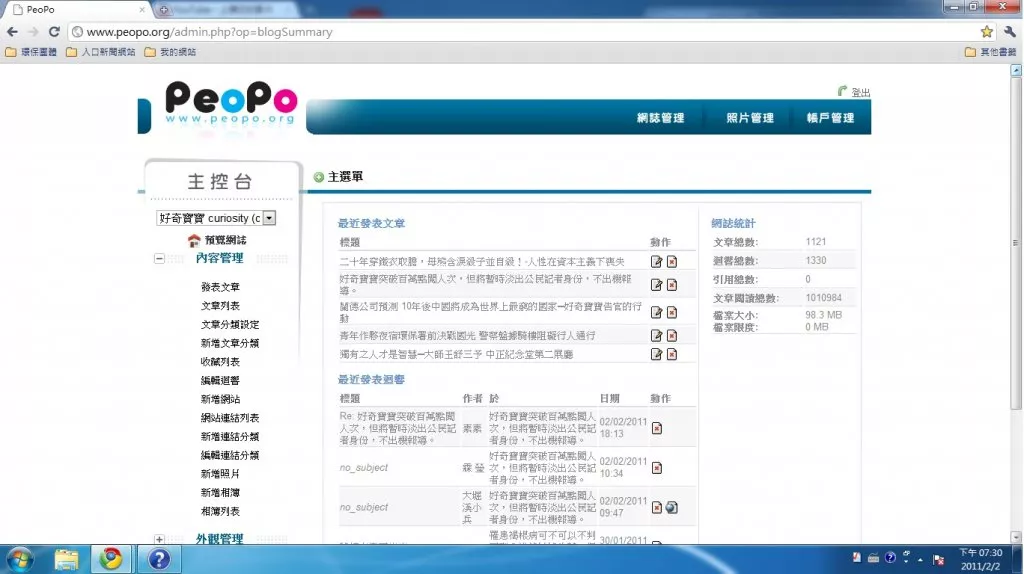Viewport: 1024px width, 574px height.
Task: Delete the 10:34 no_subject comment
Action: 657,468
